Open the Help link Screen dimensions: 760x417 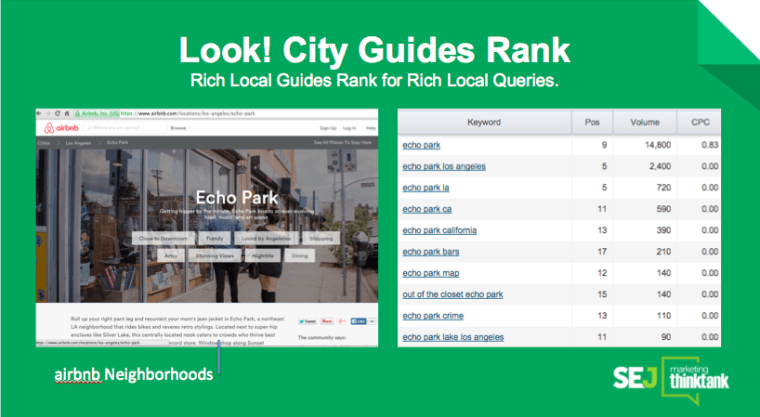pos(371,128)
